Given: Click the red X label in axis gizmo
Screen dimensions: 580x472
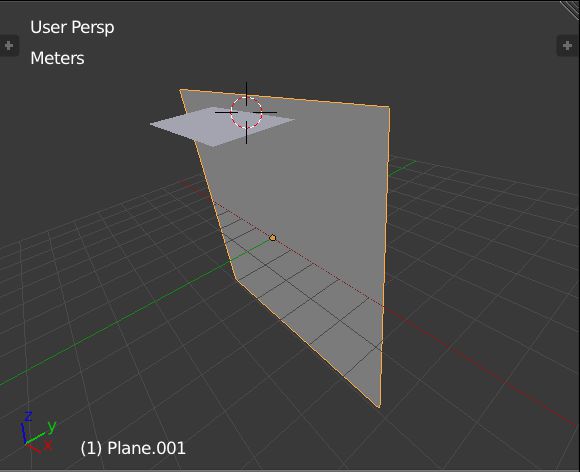Looking at the screenshot, I should [48, 445].
